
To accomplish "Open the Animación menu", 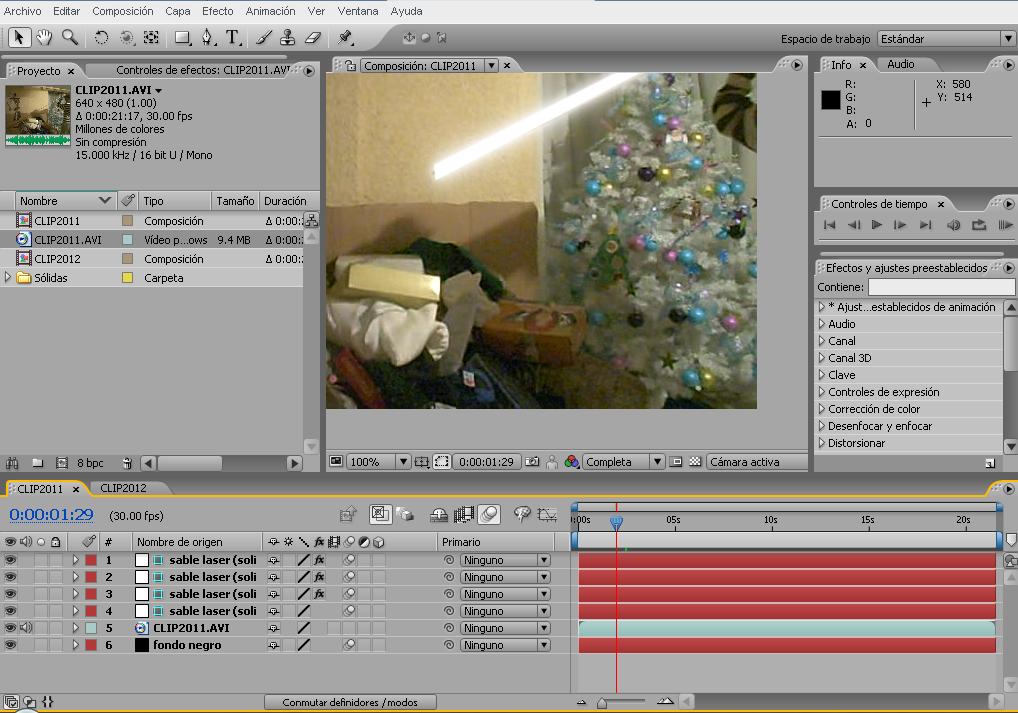I will [x=270, y=11].
